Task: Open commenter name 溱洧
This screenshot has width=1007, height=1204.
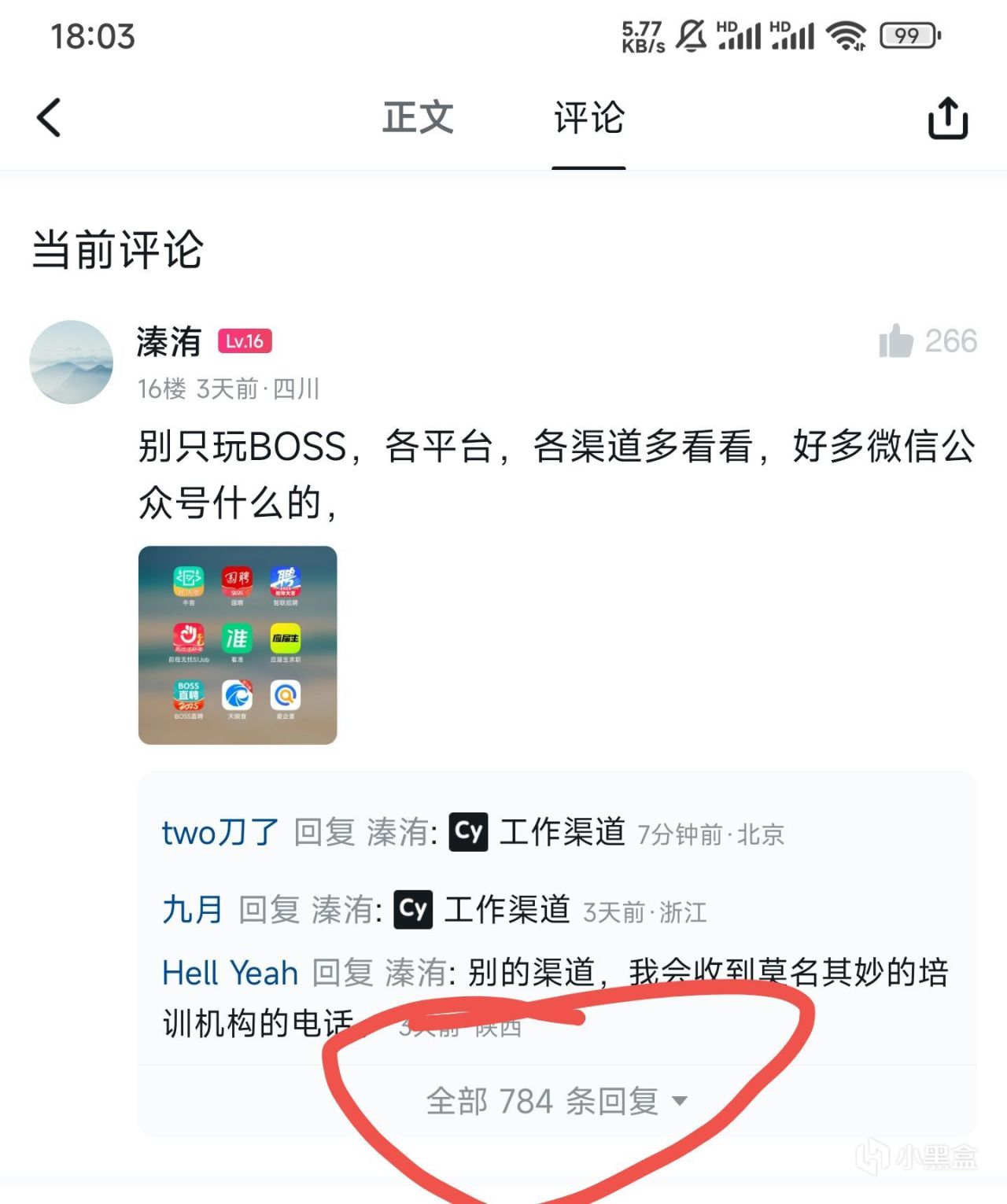Action: [x=169, y=341]
